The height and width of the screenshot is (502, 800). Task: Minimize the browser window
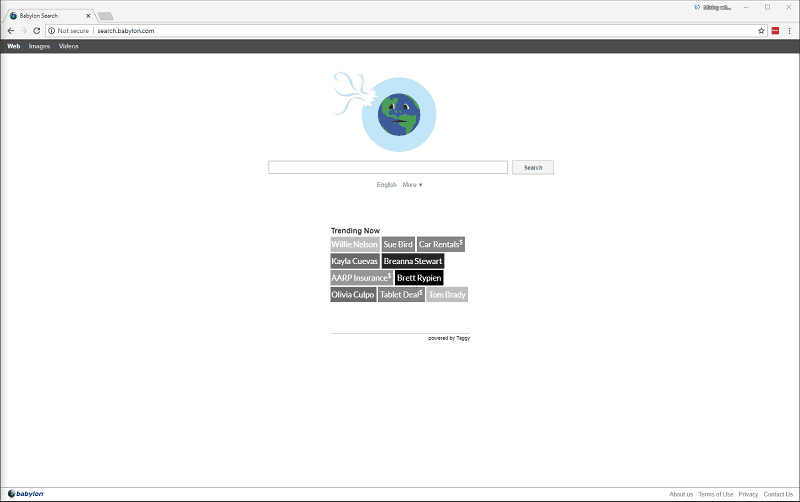point(746,7)
